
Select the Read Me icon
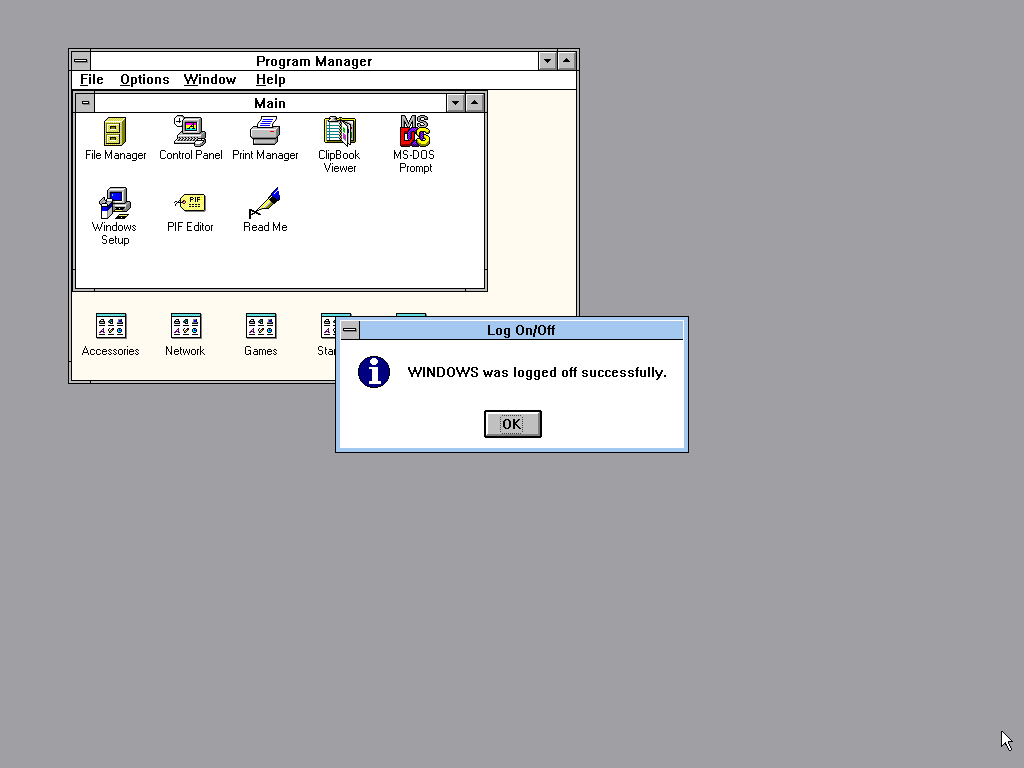pyautogui.click(x=265, y=210)
